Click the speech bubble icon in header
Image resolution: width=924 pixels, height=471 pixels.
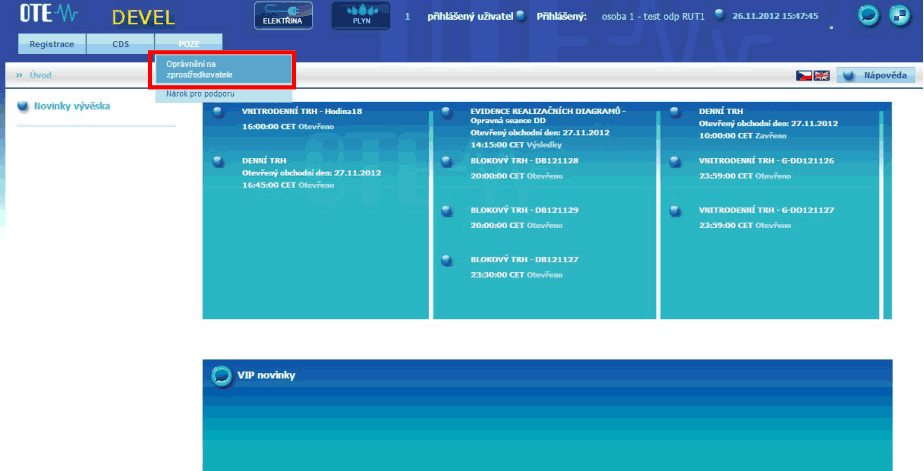pos(869,17)
